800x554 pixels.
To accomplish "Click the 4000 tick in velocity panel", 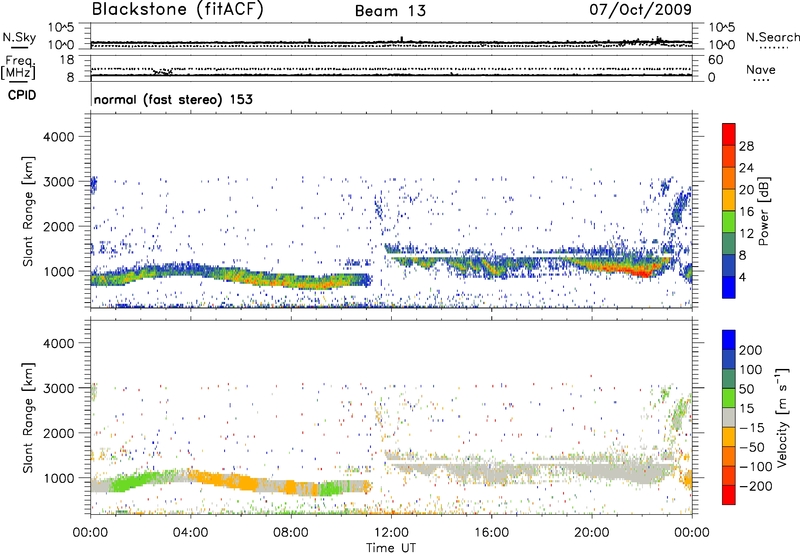I will tap(58, 343).
